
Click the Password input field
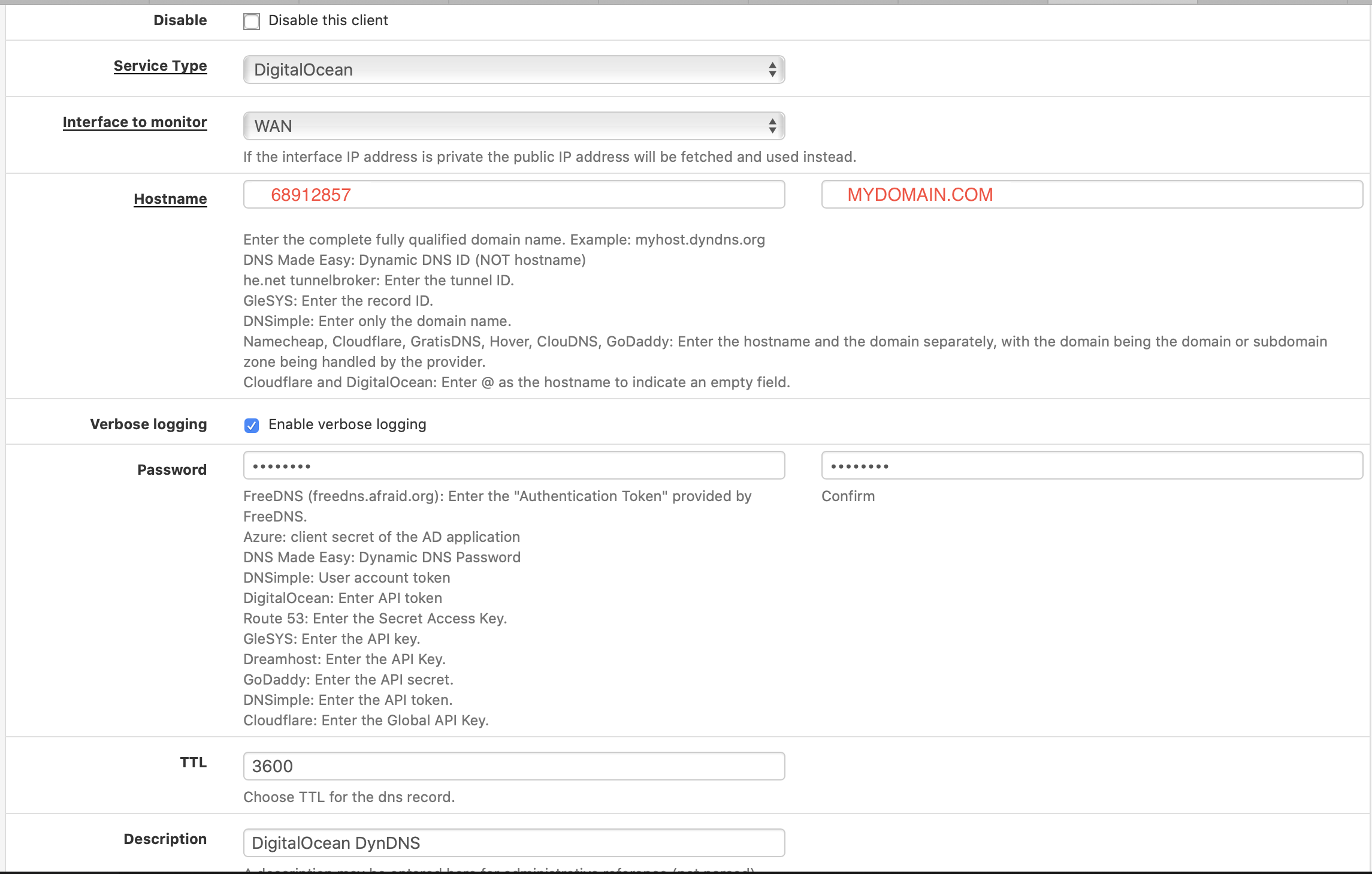pos(513,465)
